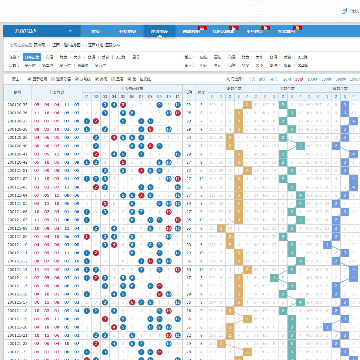Click the teal highlighted cell in the first data row
The image size is (360, 360).
pos(283,105)
